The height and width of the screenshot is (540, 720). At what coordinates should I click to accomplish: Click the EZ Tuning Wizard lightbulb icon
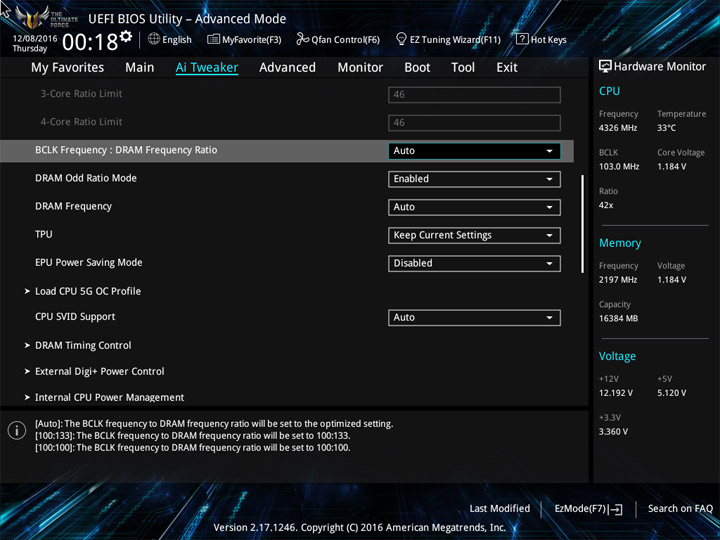click(401, 39)
